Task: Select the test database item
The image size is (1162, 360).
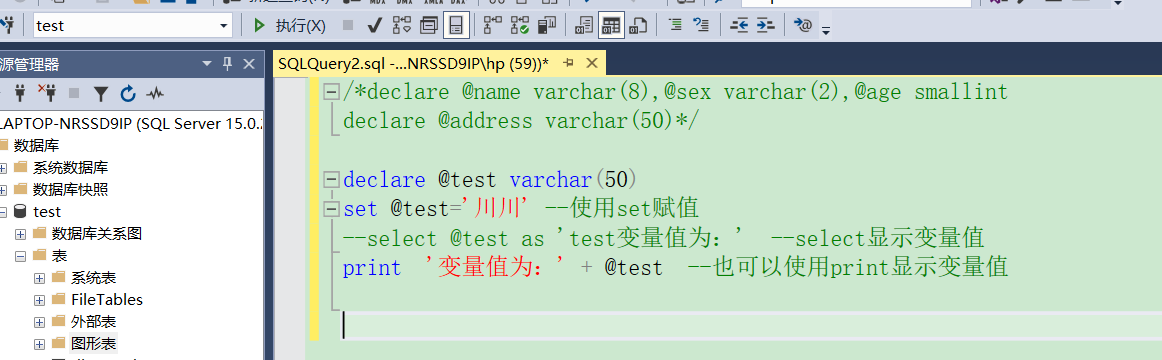Action: (47, 212)
